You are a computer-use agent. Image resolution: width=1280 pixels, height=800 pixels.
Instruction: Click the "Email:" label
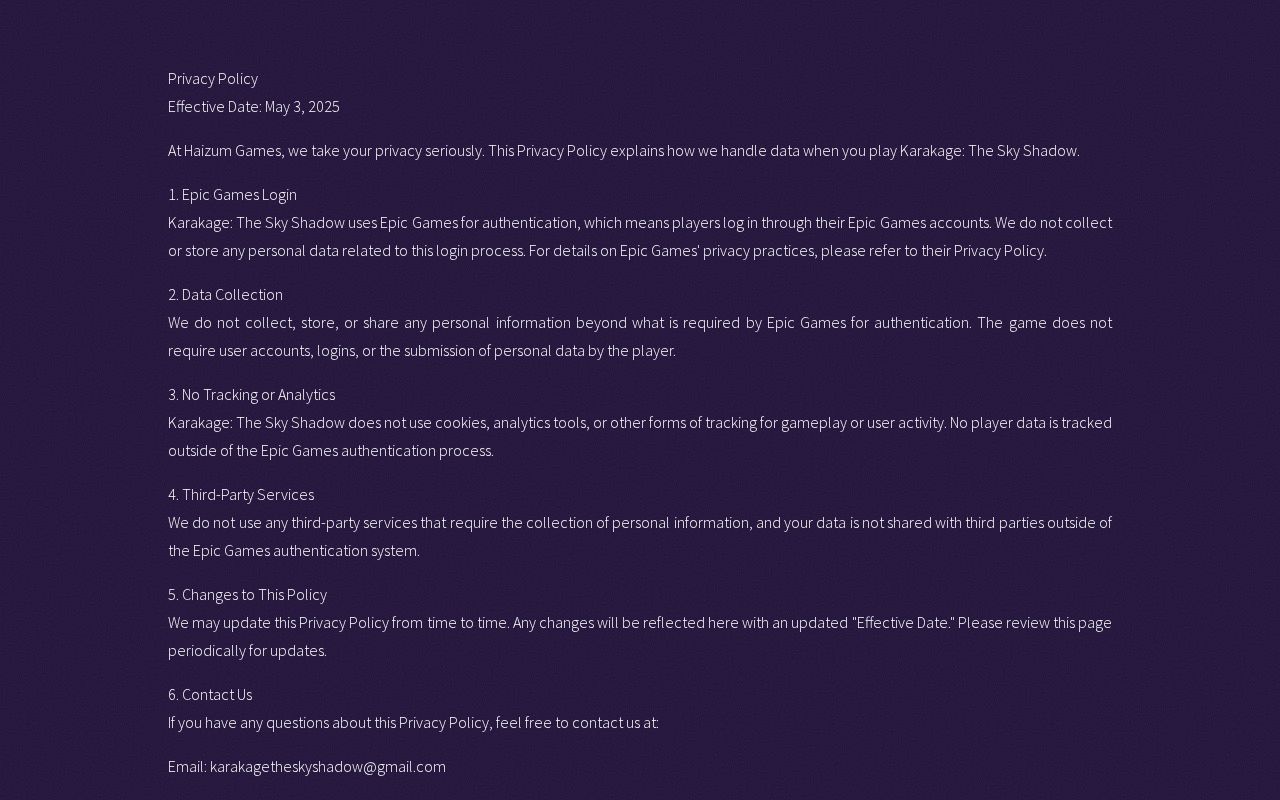(x=187, y=766)
